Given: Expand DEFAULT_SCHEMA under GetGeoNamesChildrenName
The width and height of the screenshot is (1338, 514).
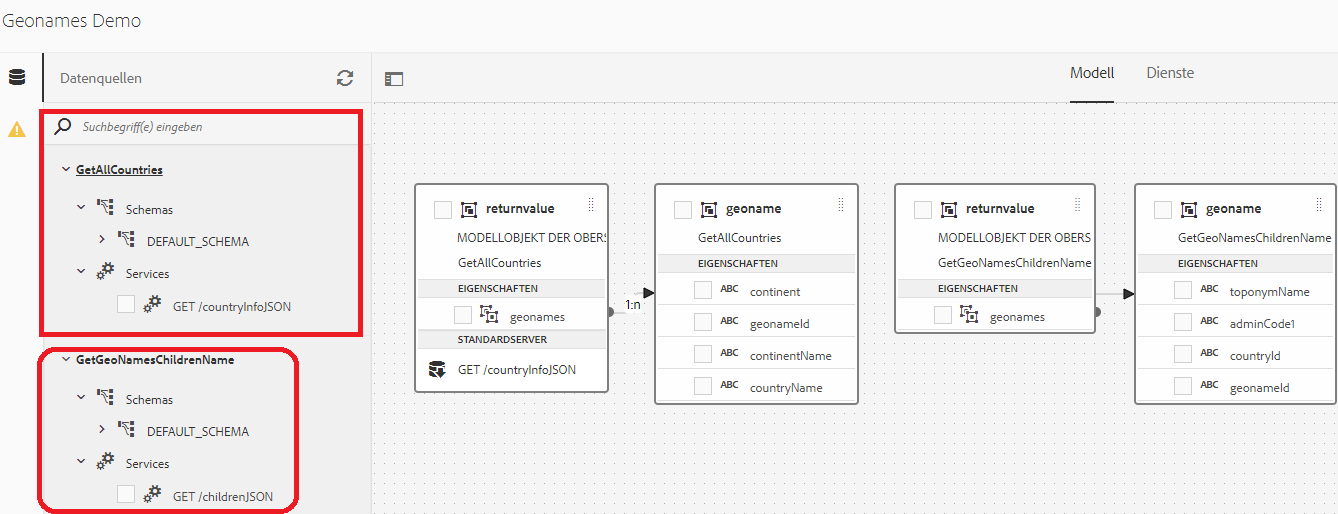Looking at the screenshot, I should click(102, 430).
